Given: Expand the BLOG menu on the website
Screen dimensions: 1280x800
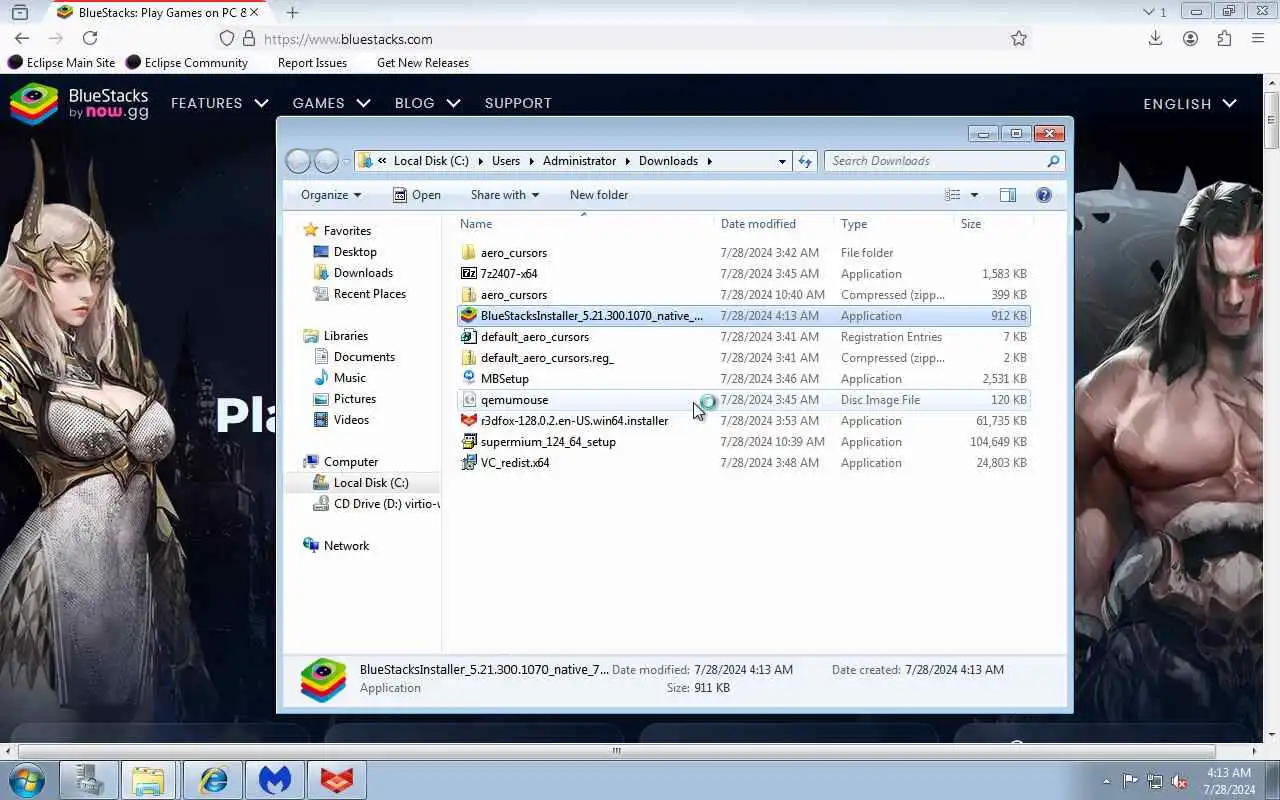Looking at the screenshot, I should click(427, 103).
